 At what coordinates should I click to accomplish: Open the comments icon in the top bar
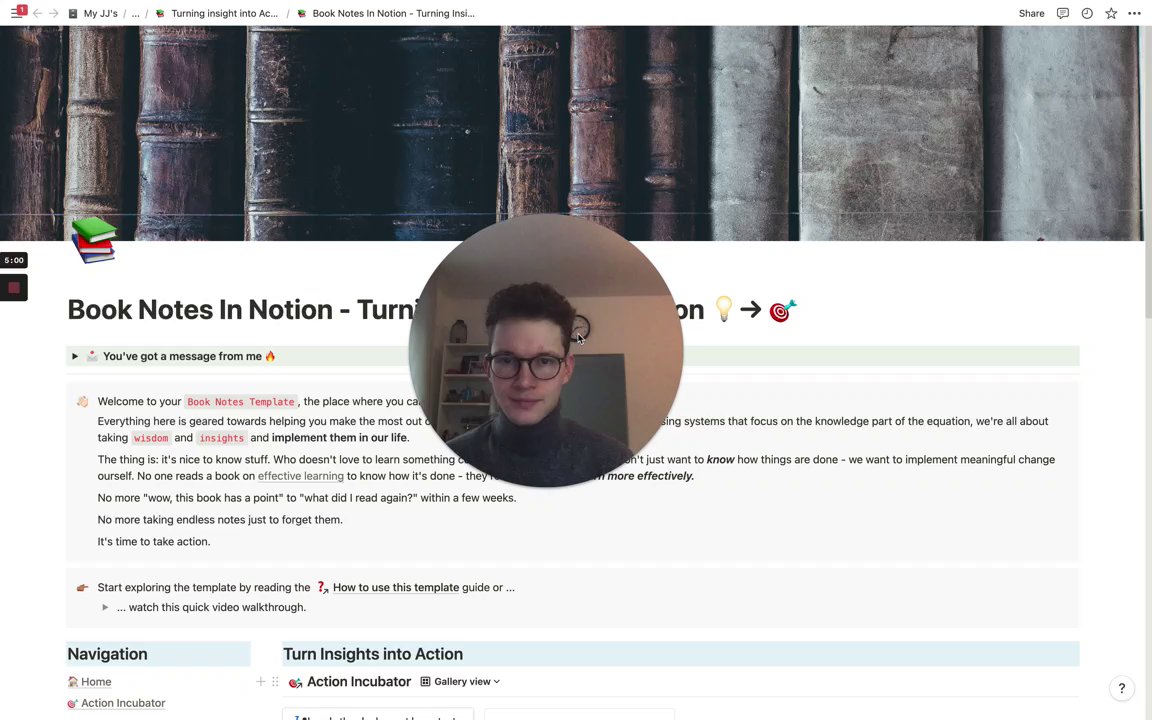tap(1062, 13)
